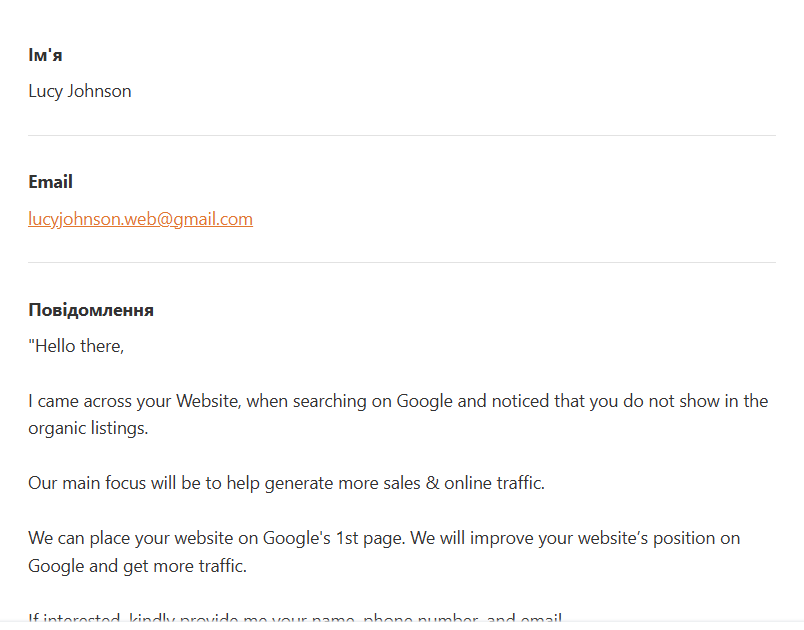Click the "Hello there," greeting line
804x630 pixels.
coord(76,346)
